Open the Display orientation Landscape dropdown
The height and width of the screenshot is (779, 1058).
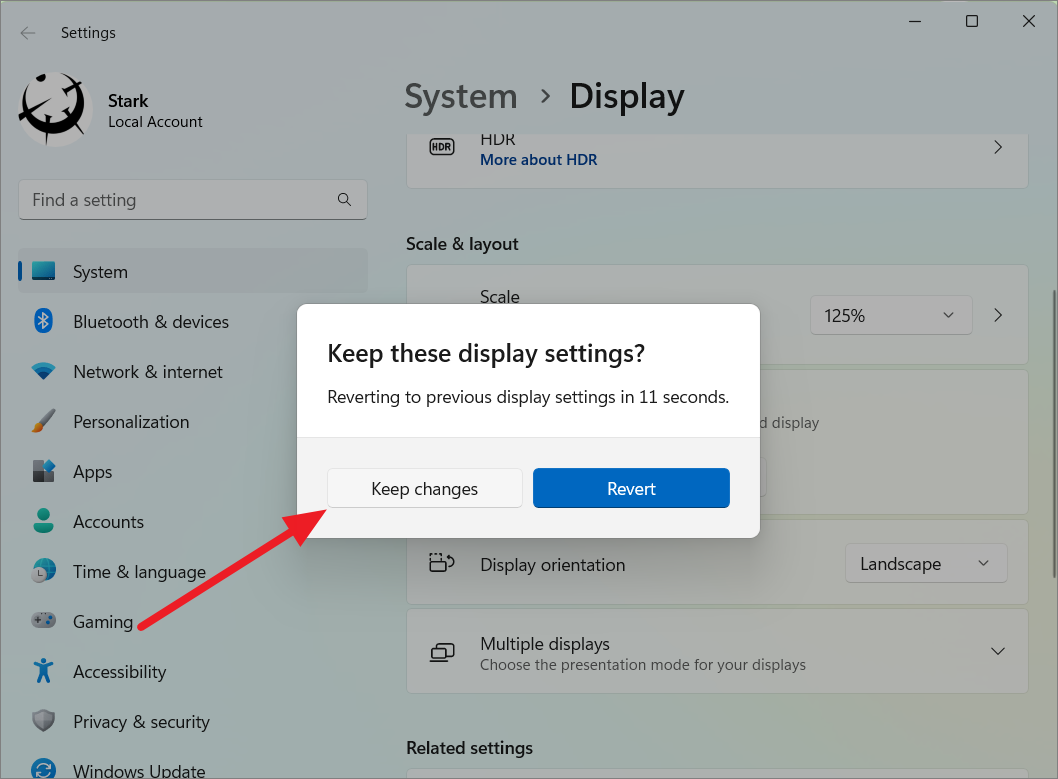925,563
